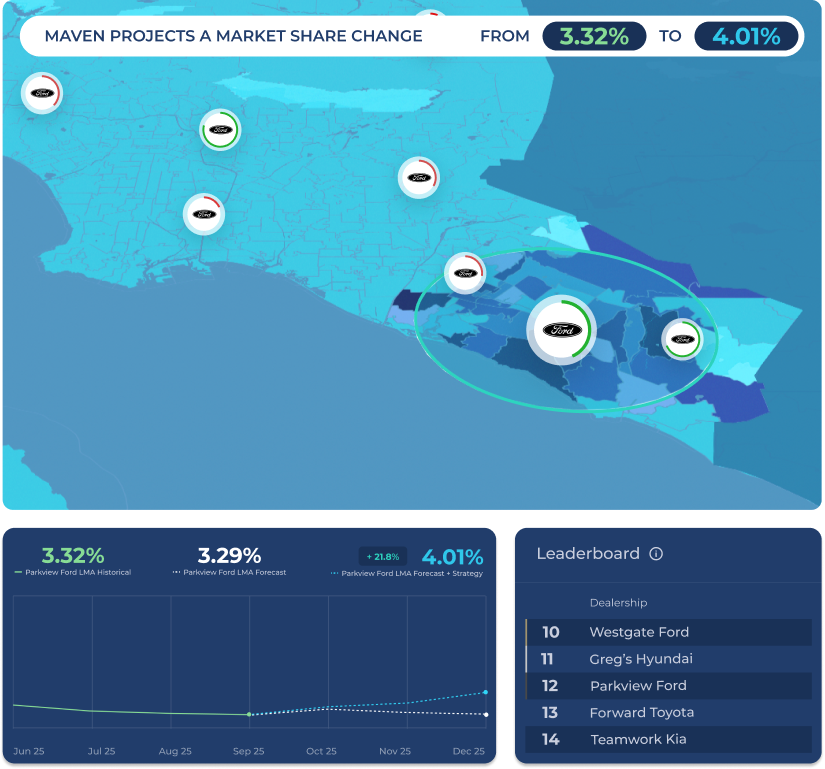
Task: Click the Ford marker at the far left edge
Action: pos(42,93)
